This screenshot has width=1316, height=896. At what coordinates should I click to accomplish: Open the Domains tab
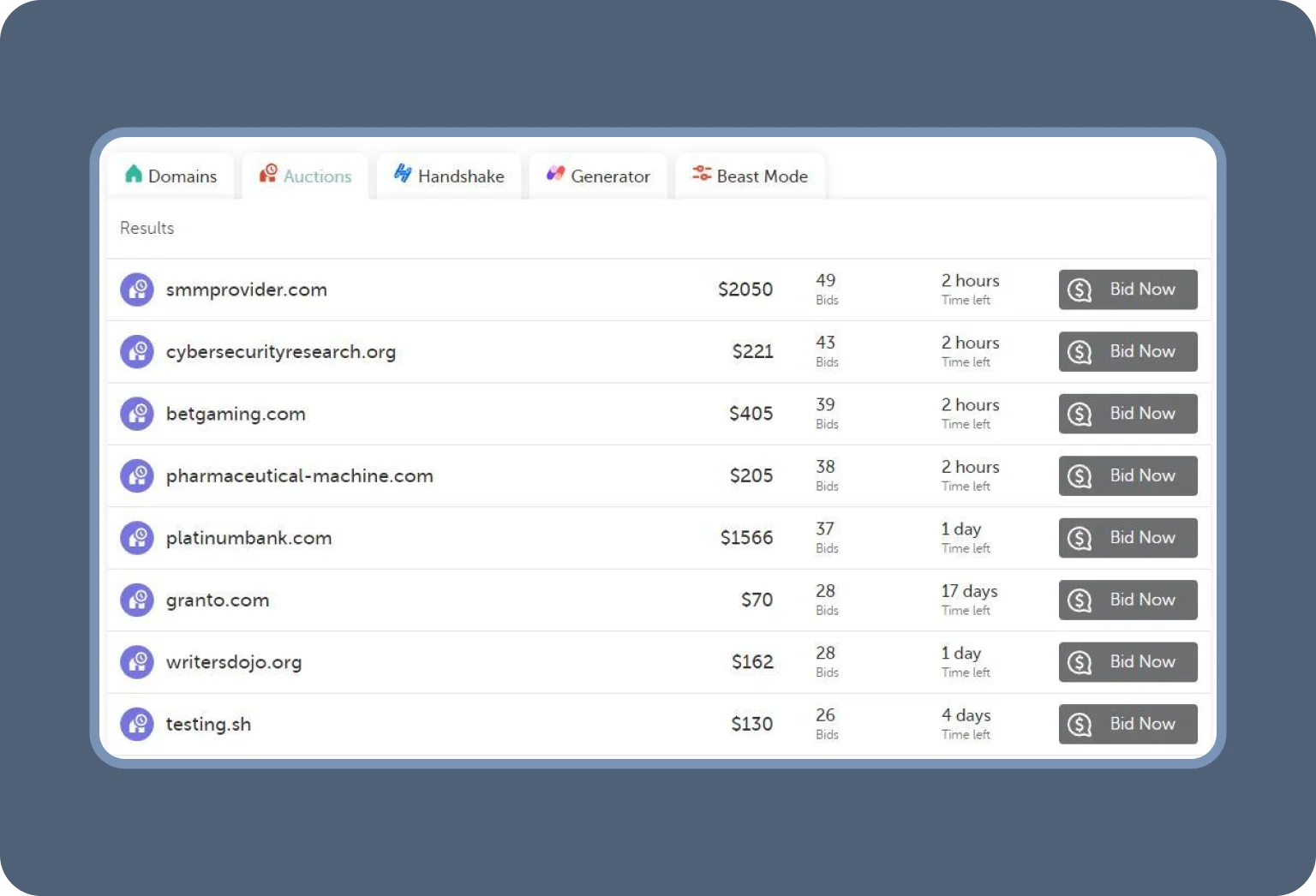click(170, 176)
